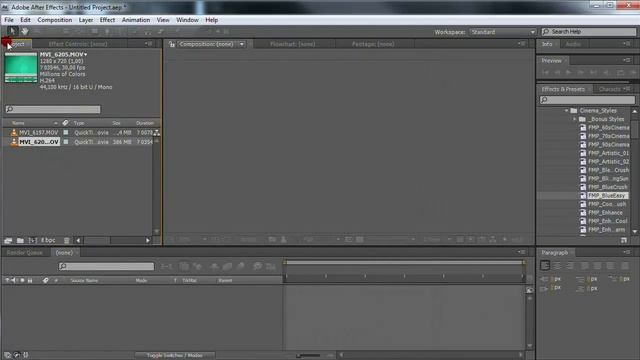Click the new bin icon in Effects & Presets

coord(623,240)
